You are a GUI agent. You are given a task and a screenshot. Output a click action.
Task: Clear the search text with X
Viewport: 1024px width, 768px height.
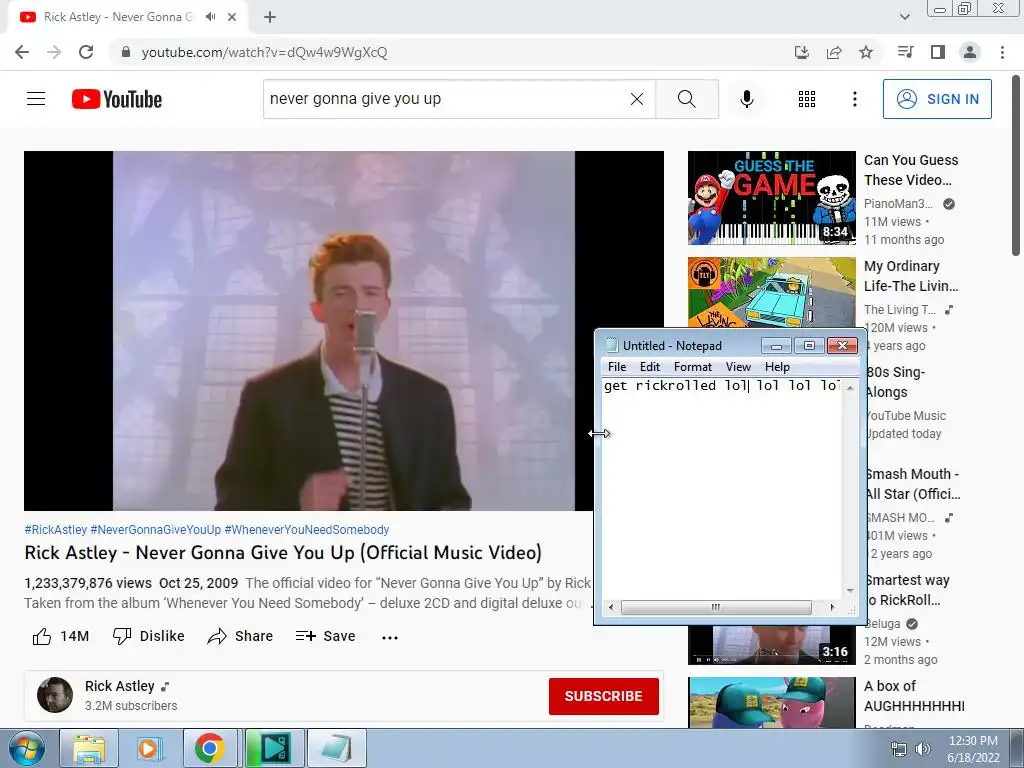pos(637,99)
